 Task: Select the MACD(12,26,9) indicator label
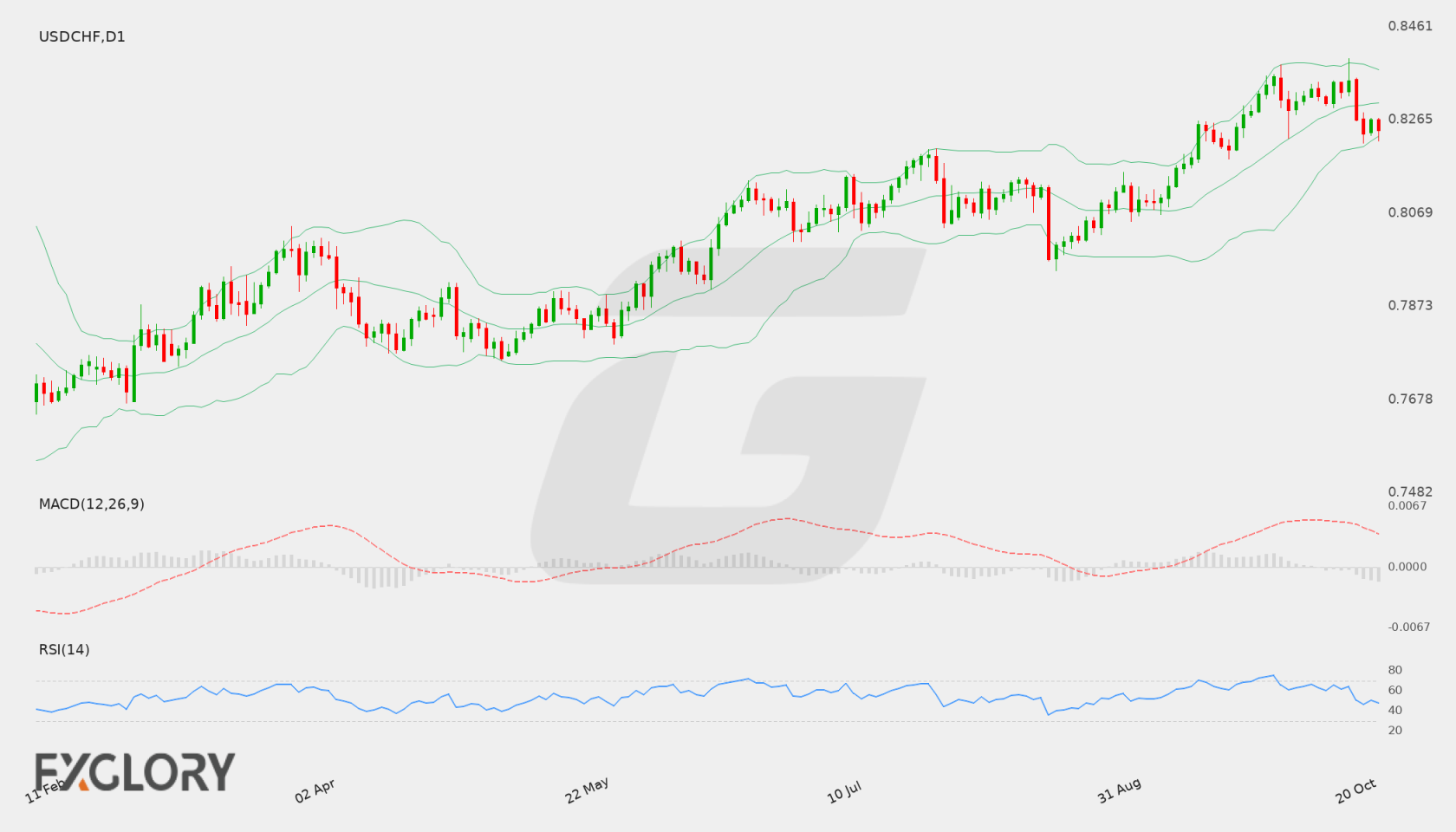coord(91,504)
